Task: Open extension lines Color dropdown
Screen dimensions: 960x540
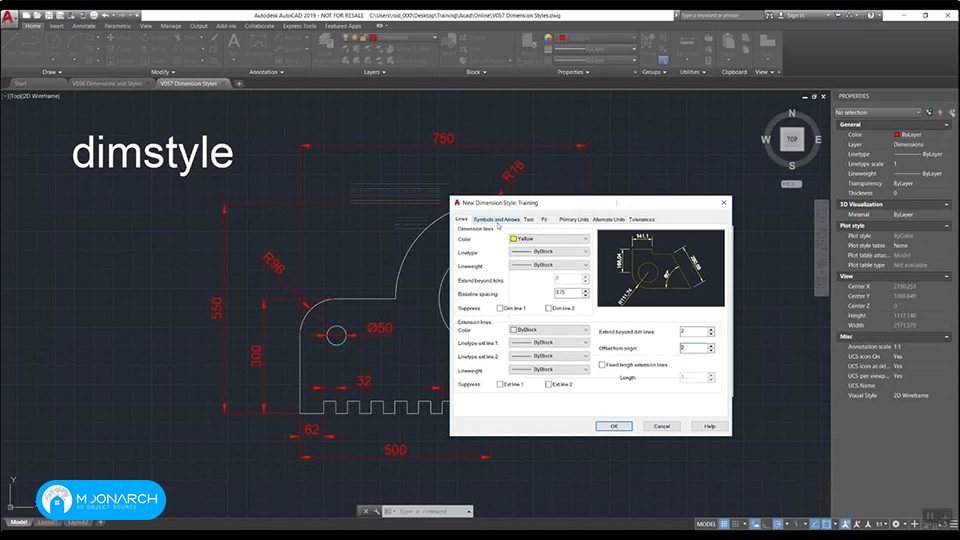Action: [x=549, y=329]
